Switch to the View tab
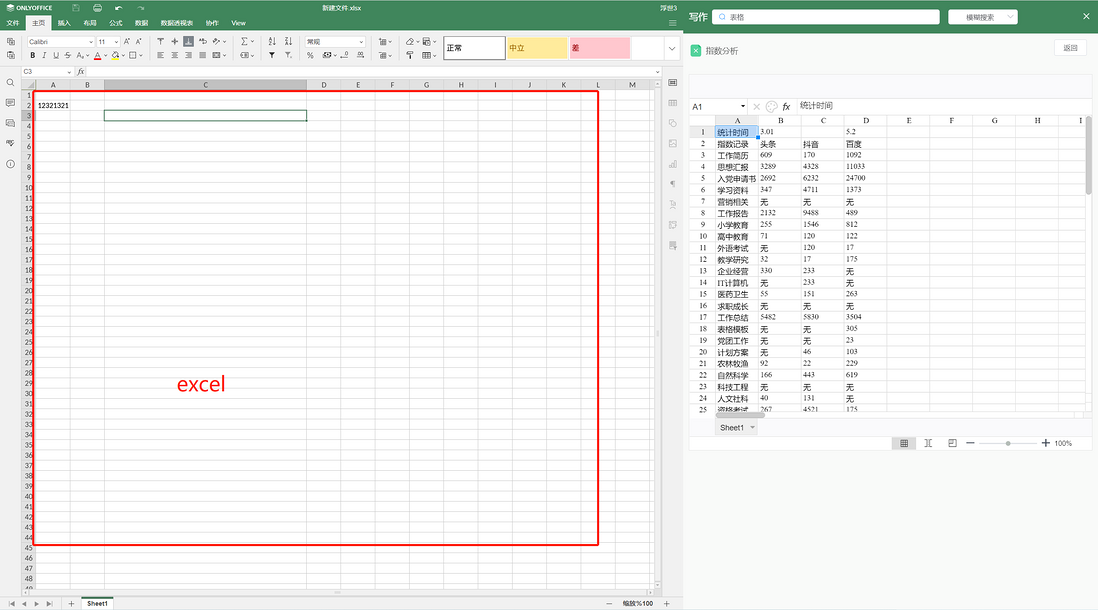The image size is (1098, 610). point(238,23)
